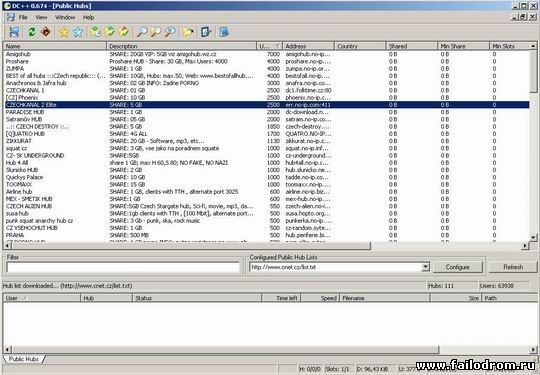Open the Notepad toolbar icon
The width and height of the screenshot is (540, 375).
pyautogui.click(x=224, y=32)
